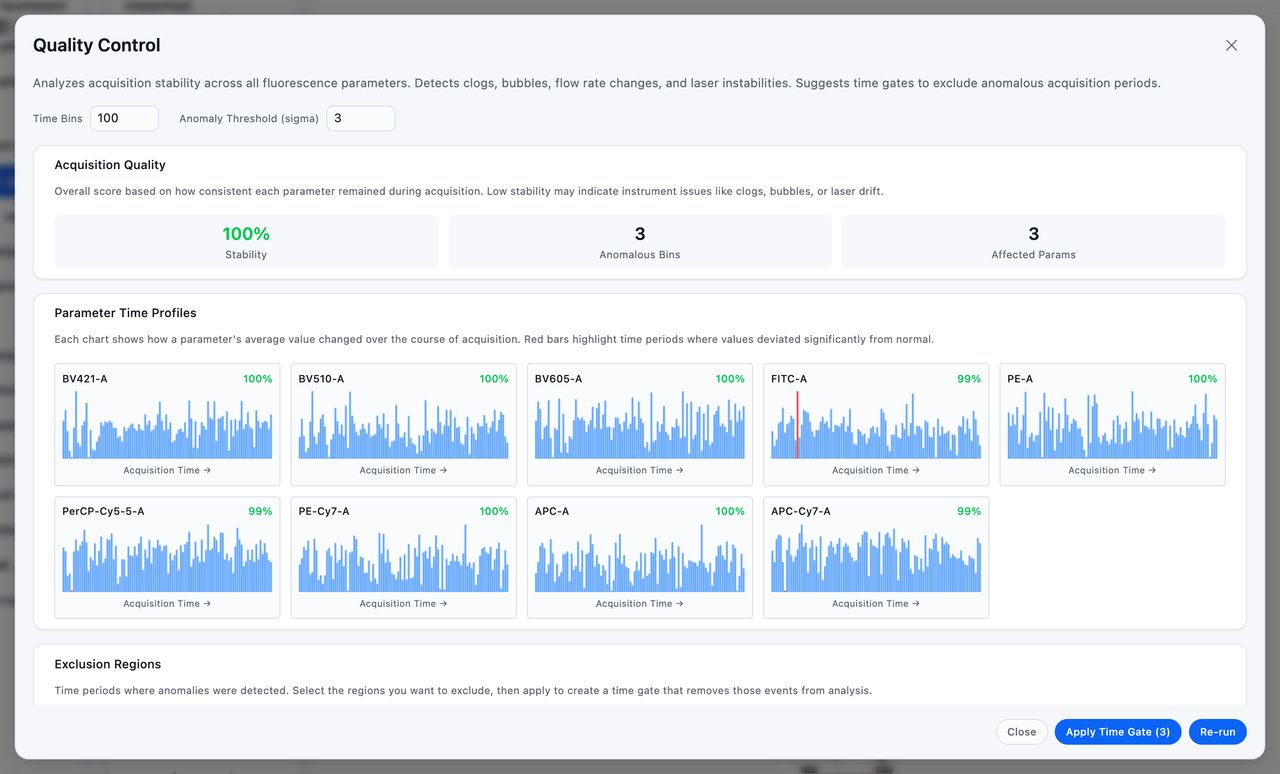Click the Parameter Time Profiles heading
This screenshot has height=774, width=1280.
click(x=125, y=313)
